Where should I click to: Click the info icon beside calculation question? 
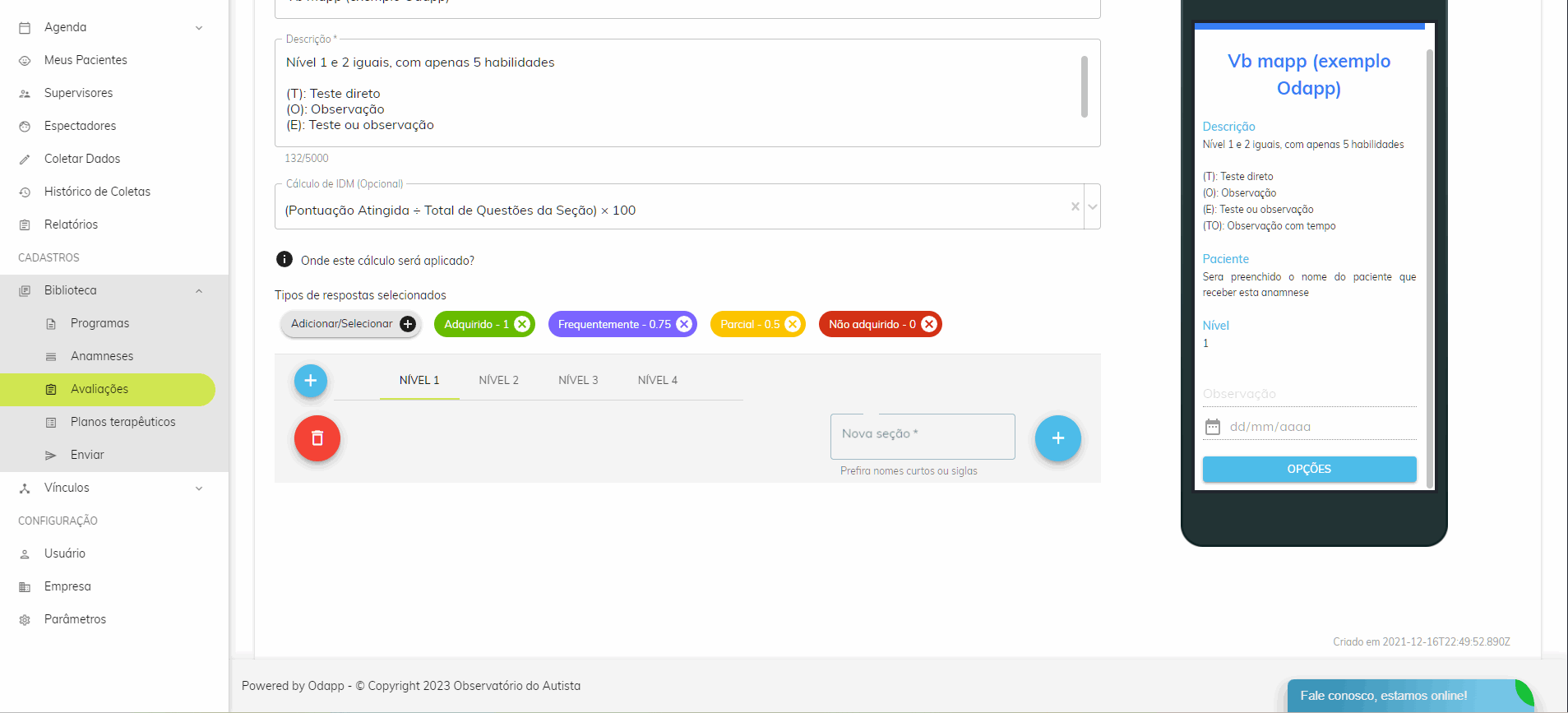click(284, 259)
